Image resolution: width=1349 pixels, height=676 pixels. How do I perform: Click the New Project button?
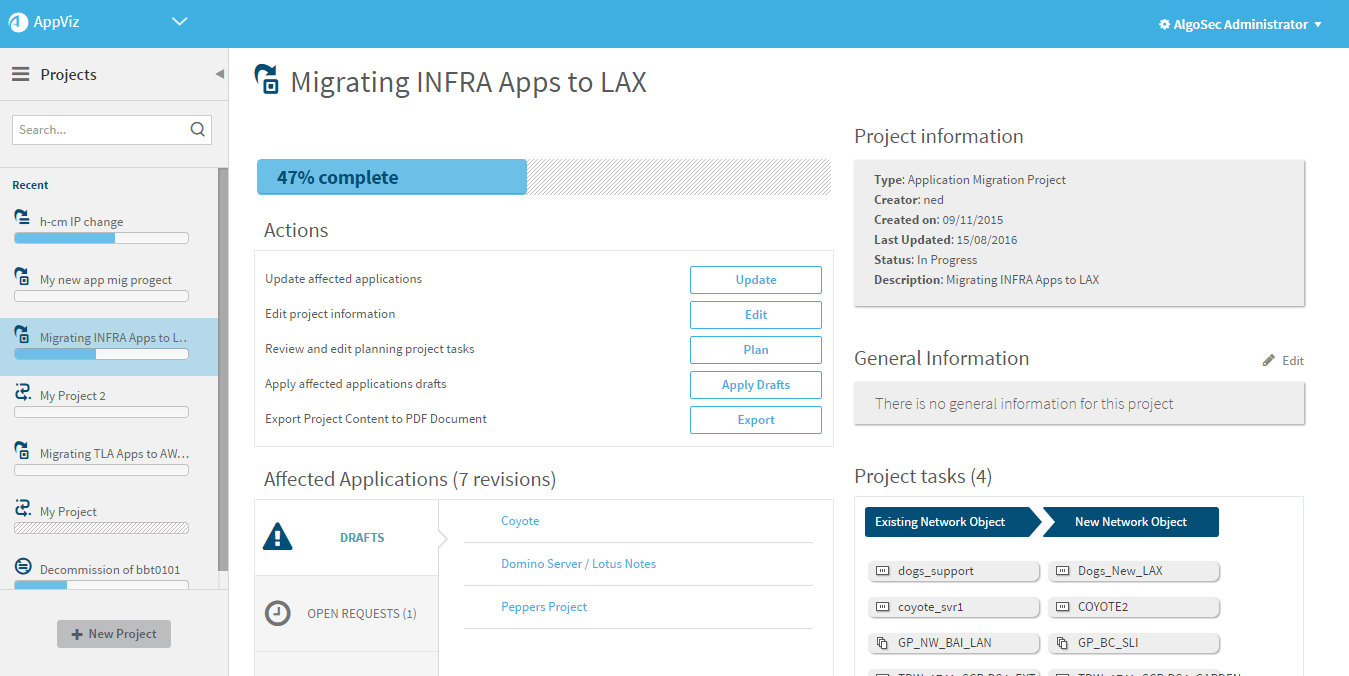pyautogui.click(x=114, y=634)
